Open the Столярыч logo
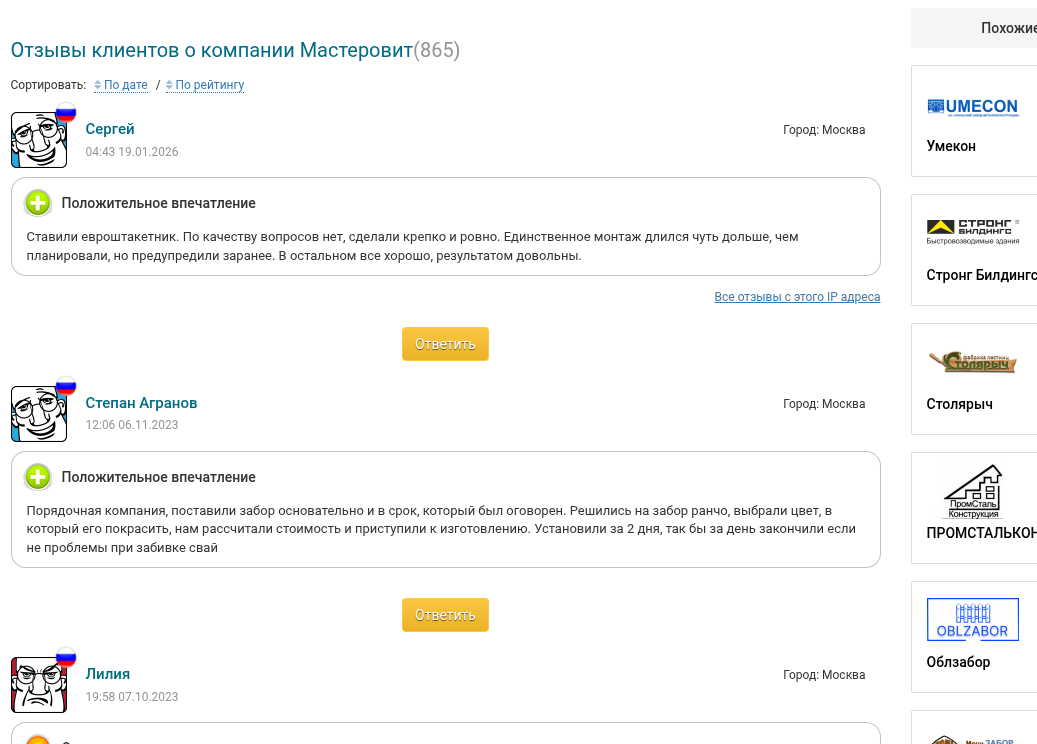This screenshot has height=744, width=1037. [973, 362]
